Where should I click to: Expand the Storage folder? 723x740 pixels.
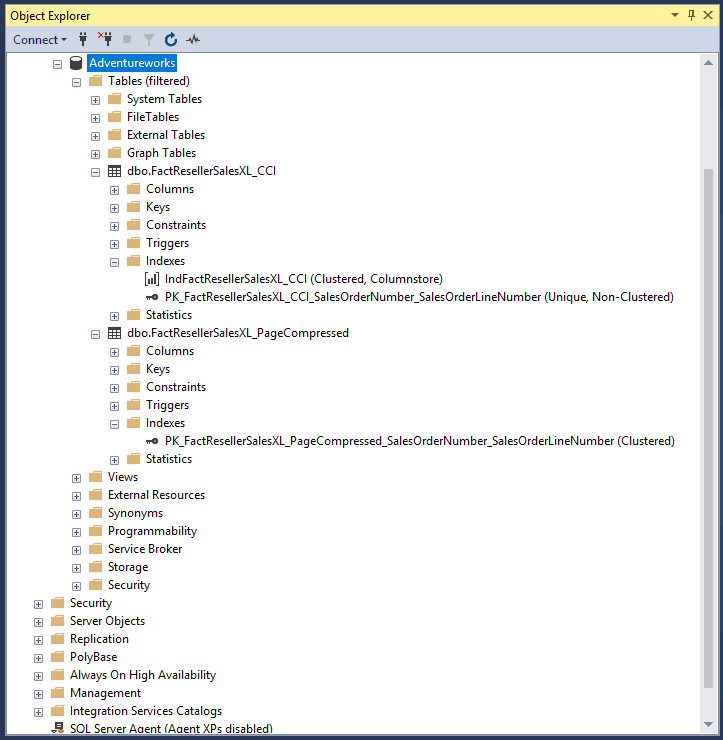pos(76,568)
